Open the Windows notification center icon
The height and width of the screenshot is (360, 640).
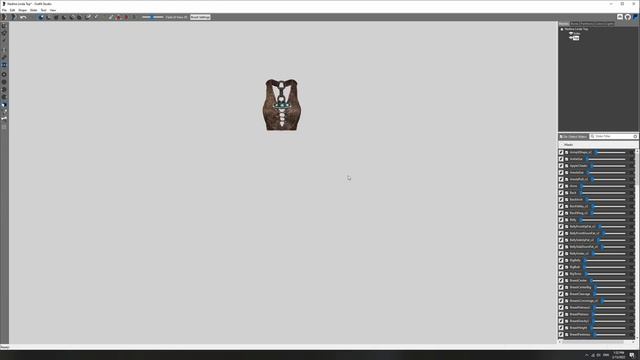[x=632, y=355]
